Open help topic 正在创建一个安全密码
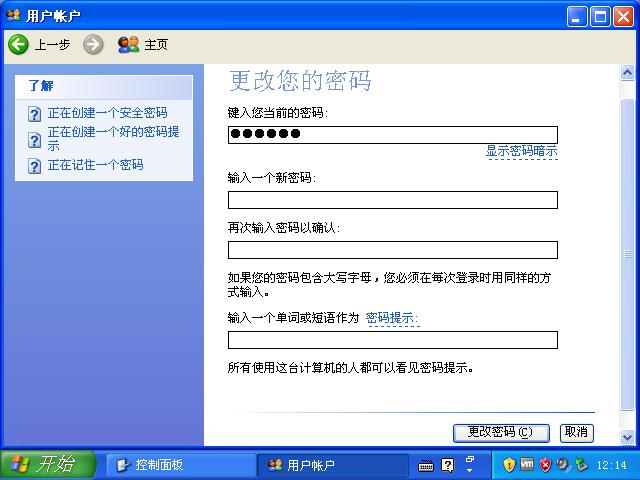Screen dimensions: 640x480 [x=107, y=113]
